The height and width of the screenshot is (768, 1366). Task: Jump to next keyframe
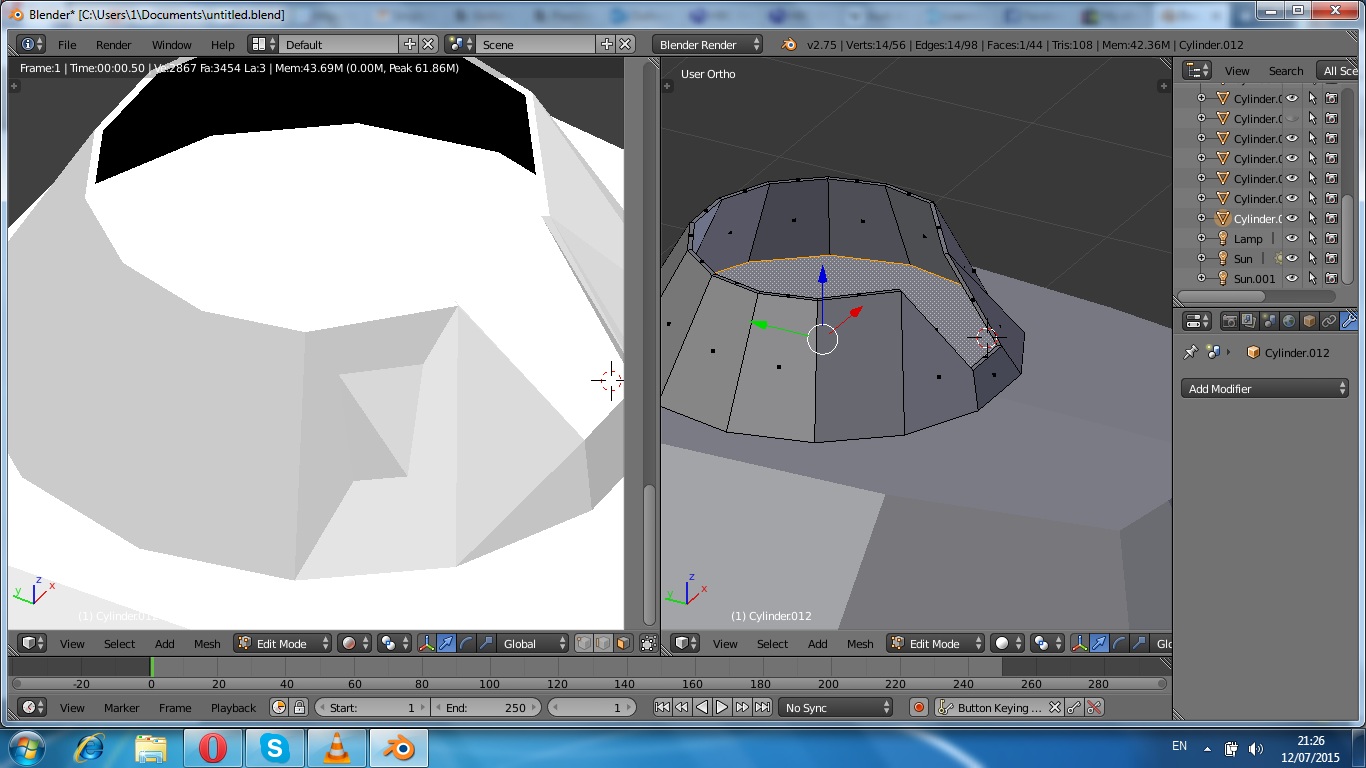[x=742, y=707]
